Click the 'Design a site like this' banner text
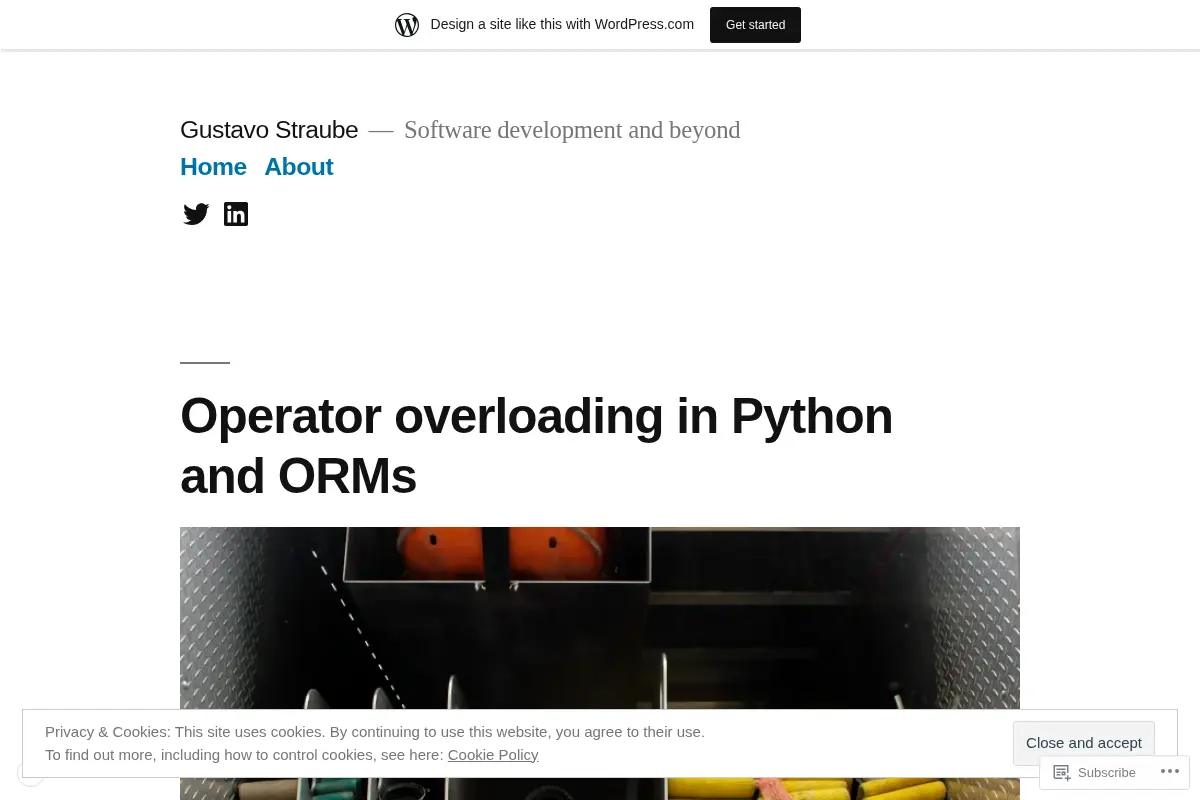This screenshot has height=800, width=1200. point(562,24)
